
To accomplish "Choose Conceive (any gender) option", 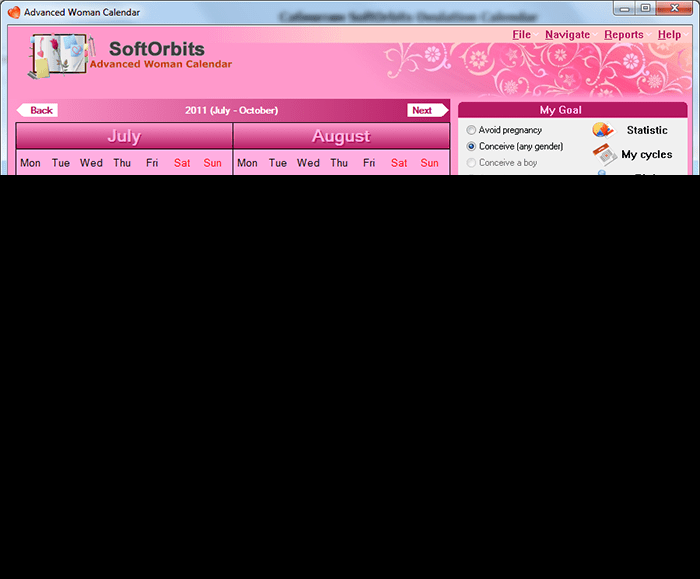I will (x=471, y=146).
